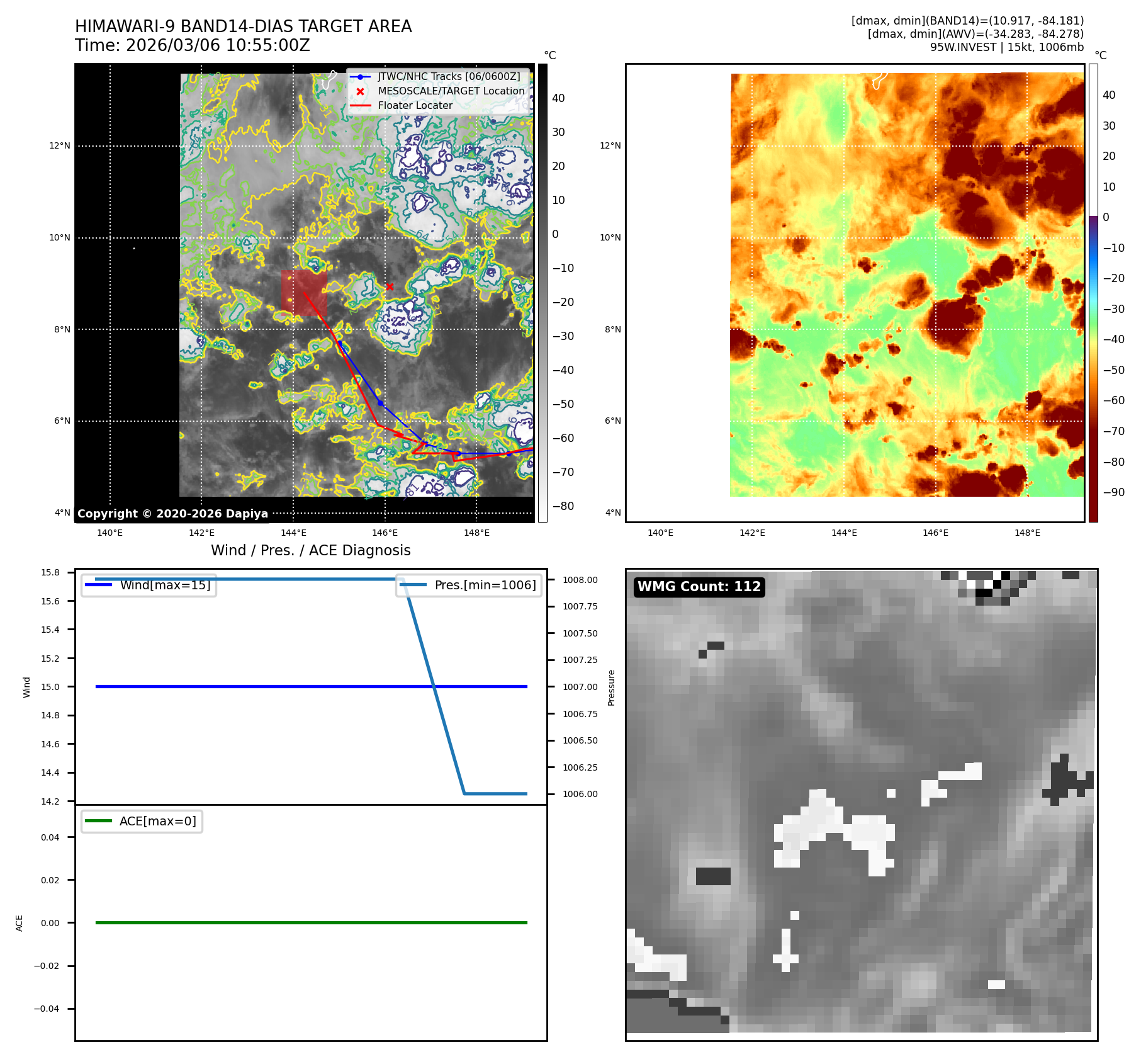Click the red X symbol in the map legend
1141x1064 pixels.
tap(360, 91)
